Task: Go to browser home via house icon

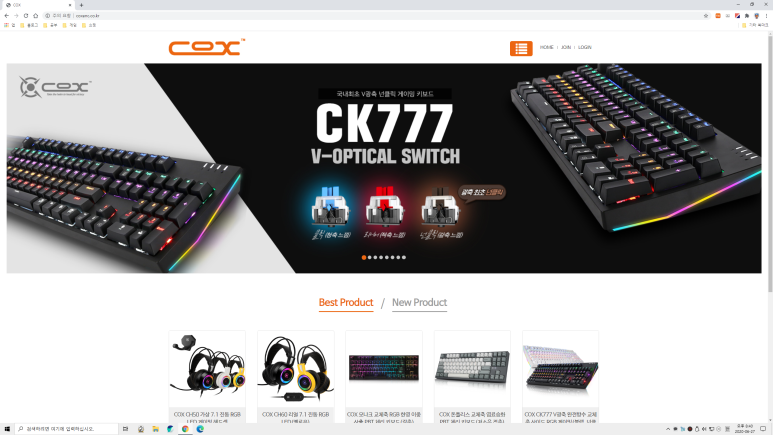Action: tap(35, 16)
